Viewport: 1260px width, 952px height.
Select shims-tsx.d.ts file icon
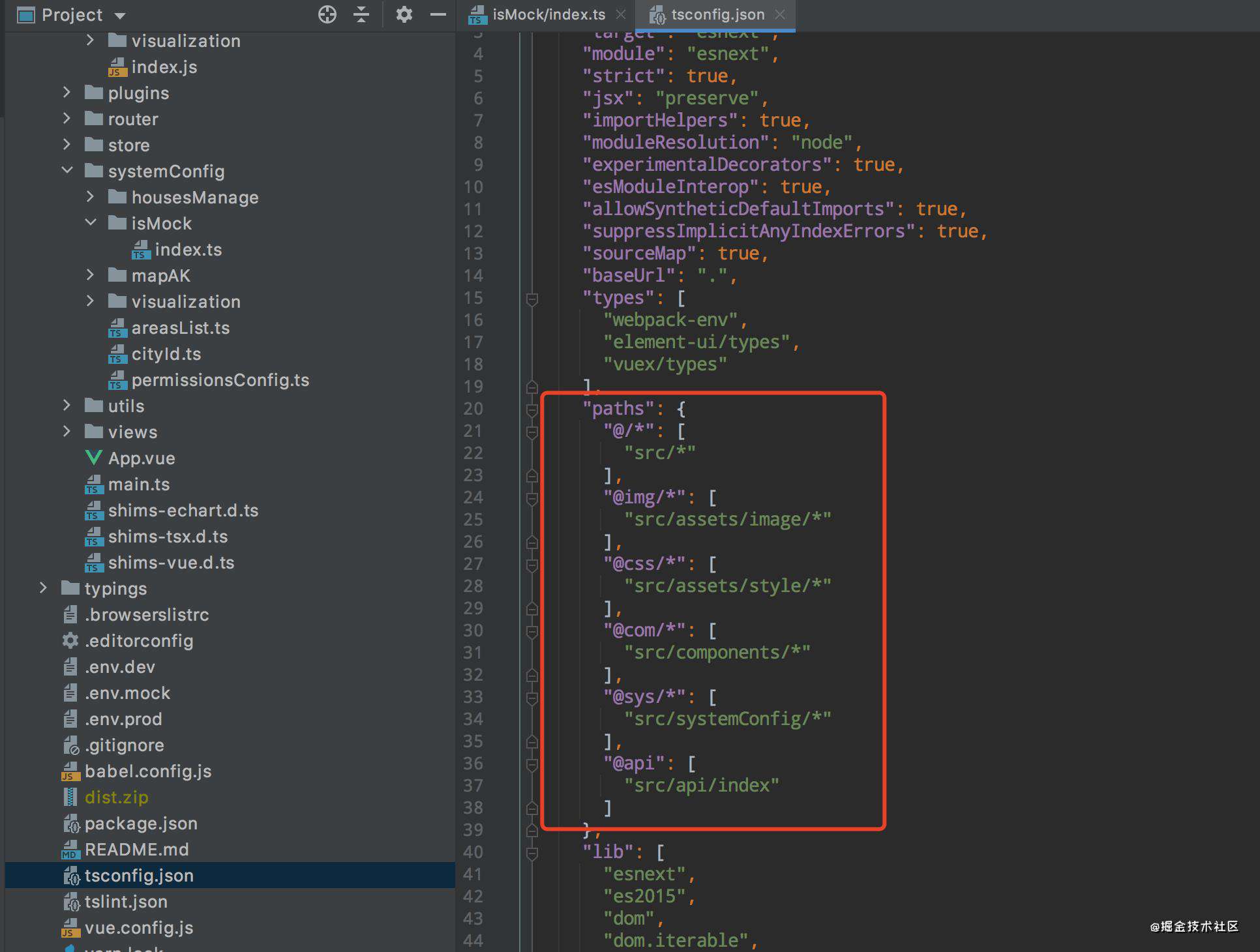coord(94,537)
